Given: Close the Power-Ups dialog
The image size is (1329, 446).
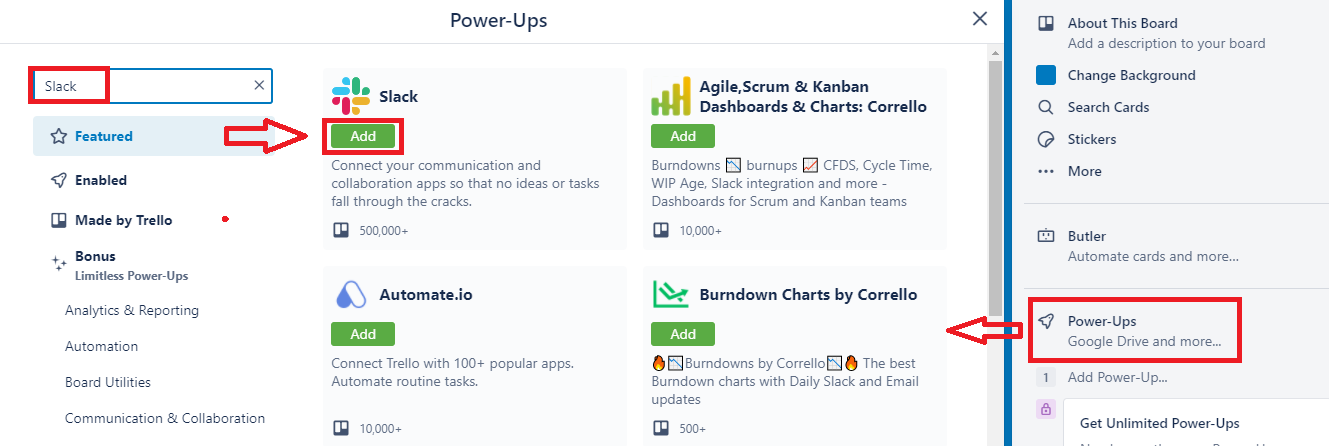Looking at the screenshot, I should tap(980, 19).
